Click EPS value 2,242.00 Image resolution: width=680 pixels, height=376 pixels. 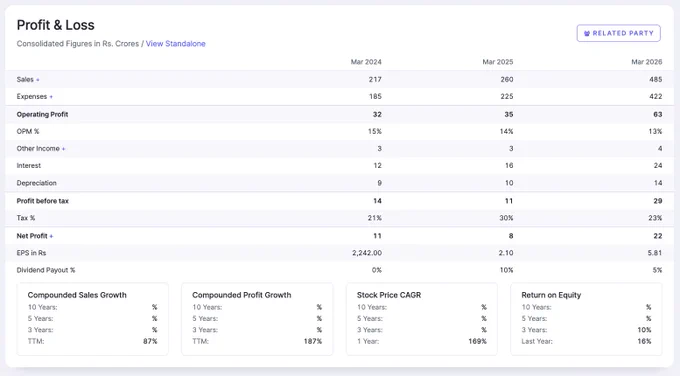click(367, 253)
